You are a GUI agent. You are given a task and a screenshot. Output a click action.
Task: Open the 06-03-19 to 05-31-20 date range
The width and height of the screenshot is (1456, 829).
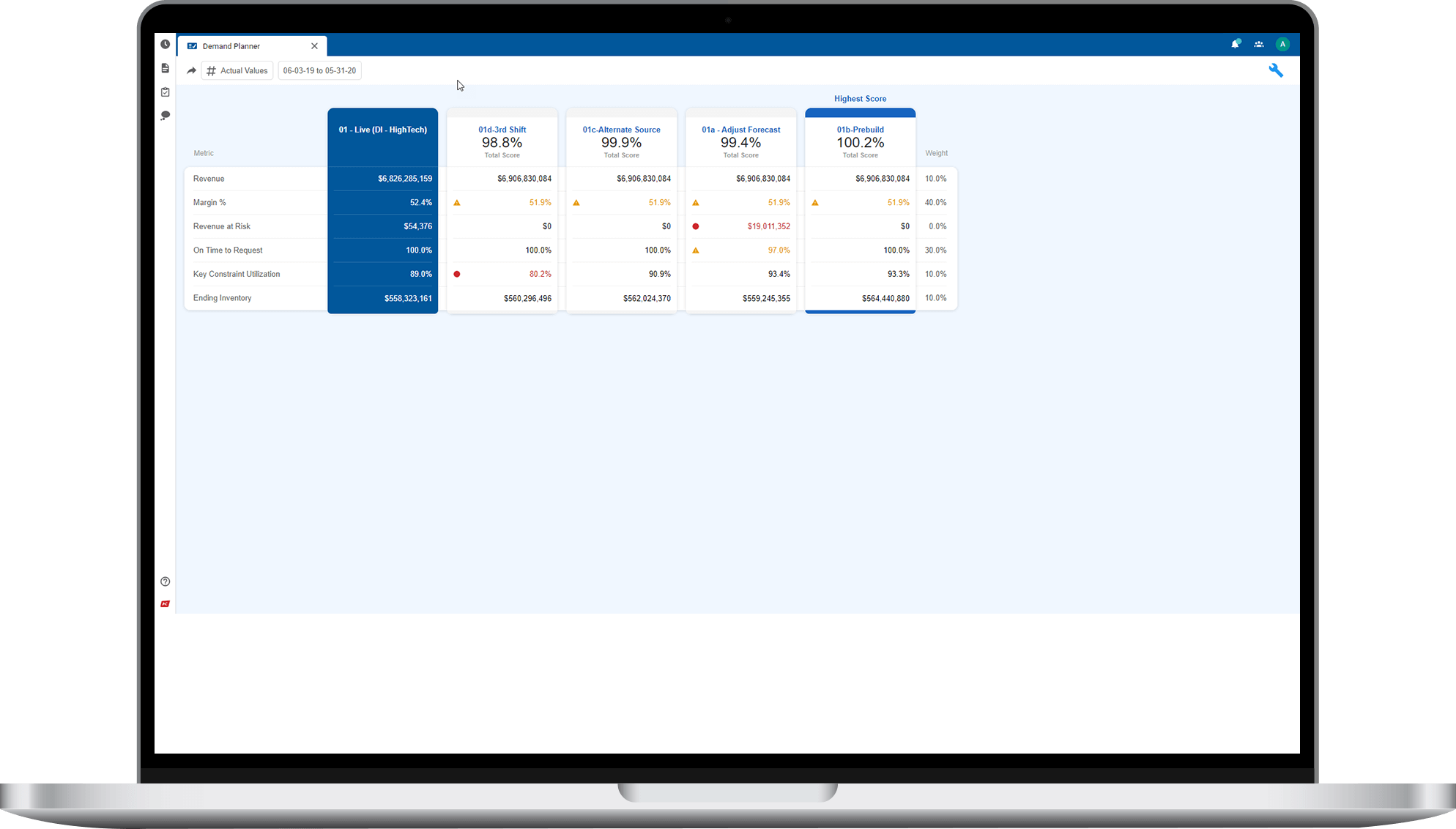pyautogui.click(x=319, y=71)
